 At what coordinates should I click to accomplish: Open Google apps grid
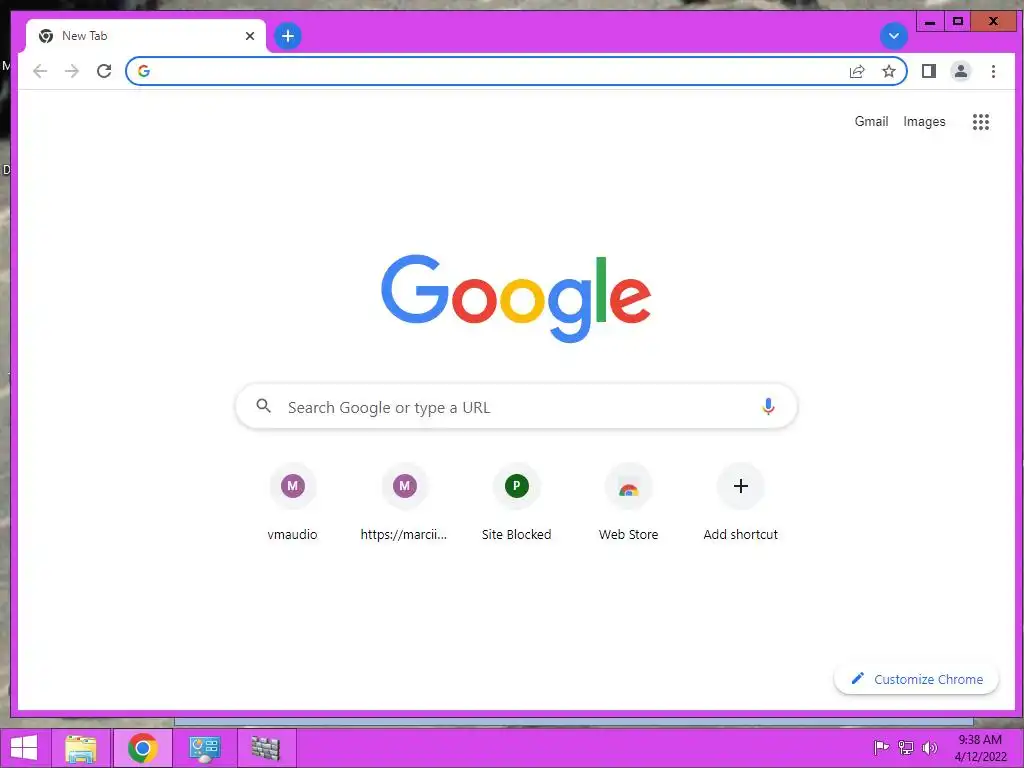coord(980,121)
